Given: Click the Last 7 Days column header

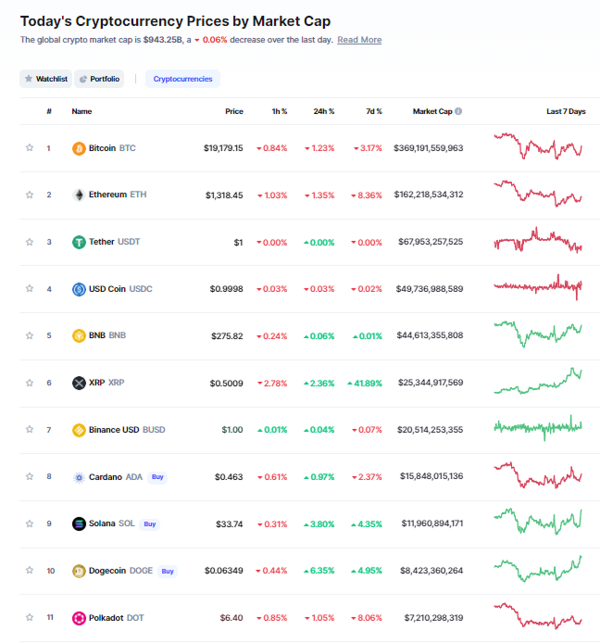Looking at the screenshot, I should pos(566,111).
